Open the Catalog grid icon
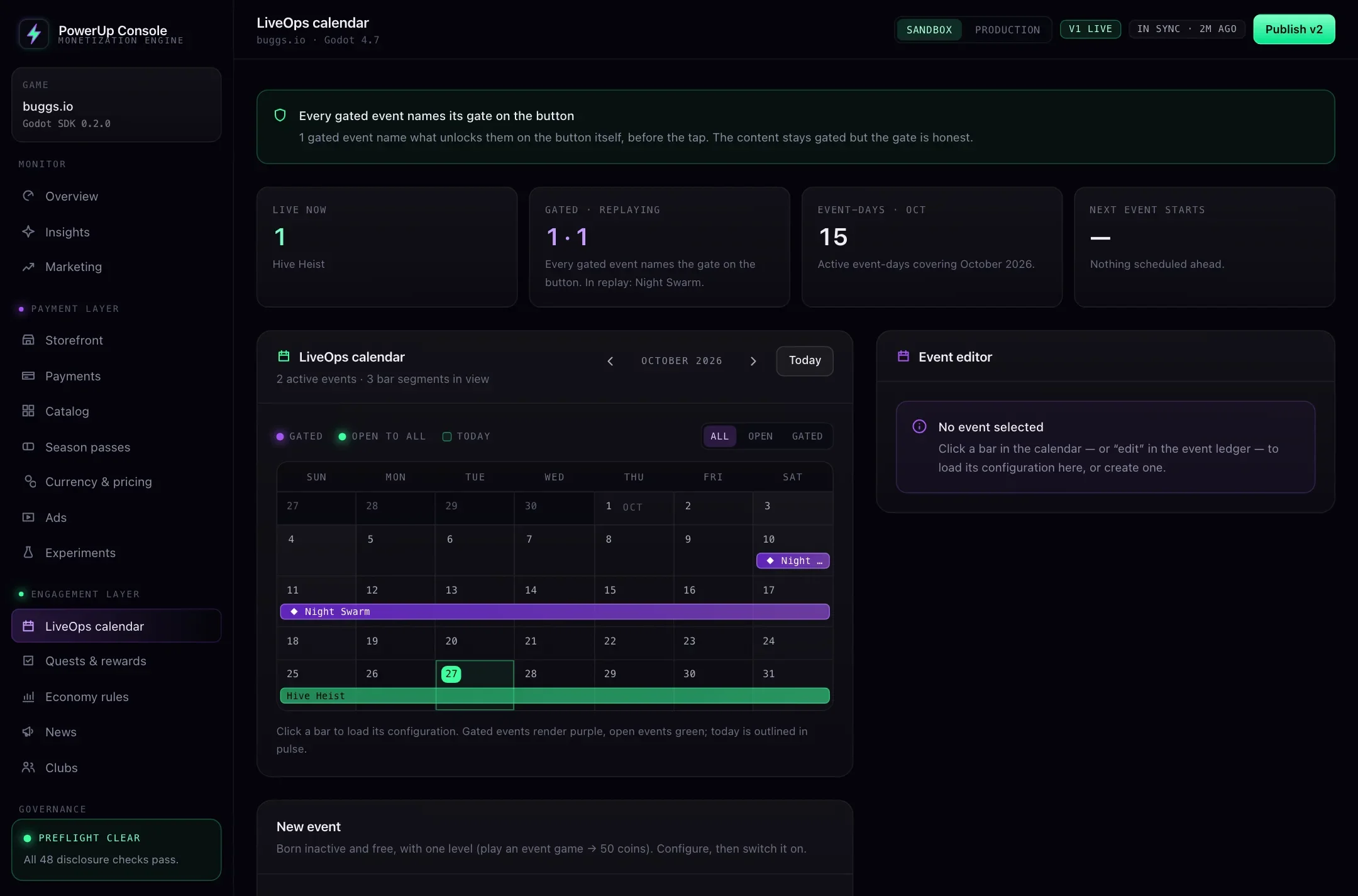The height and width of the screenshot is (896, 1358). (x=28, y=411)
